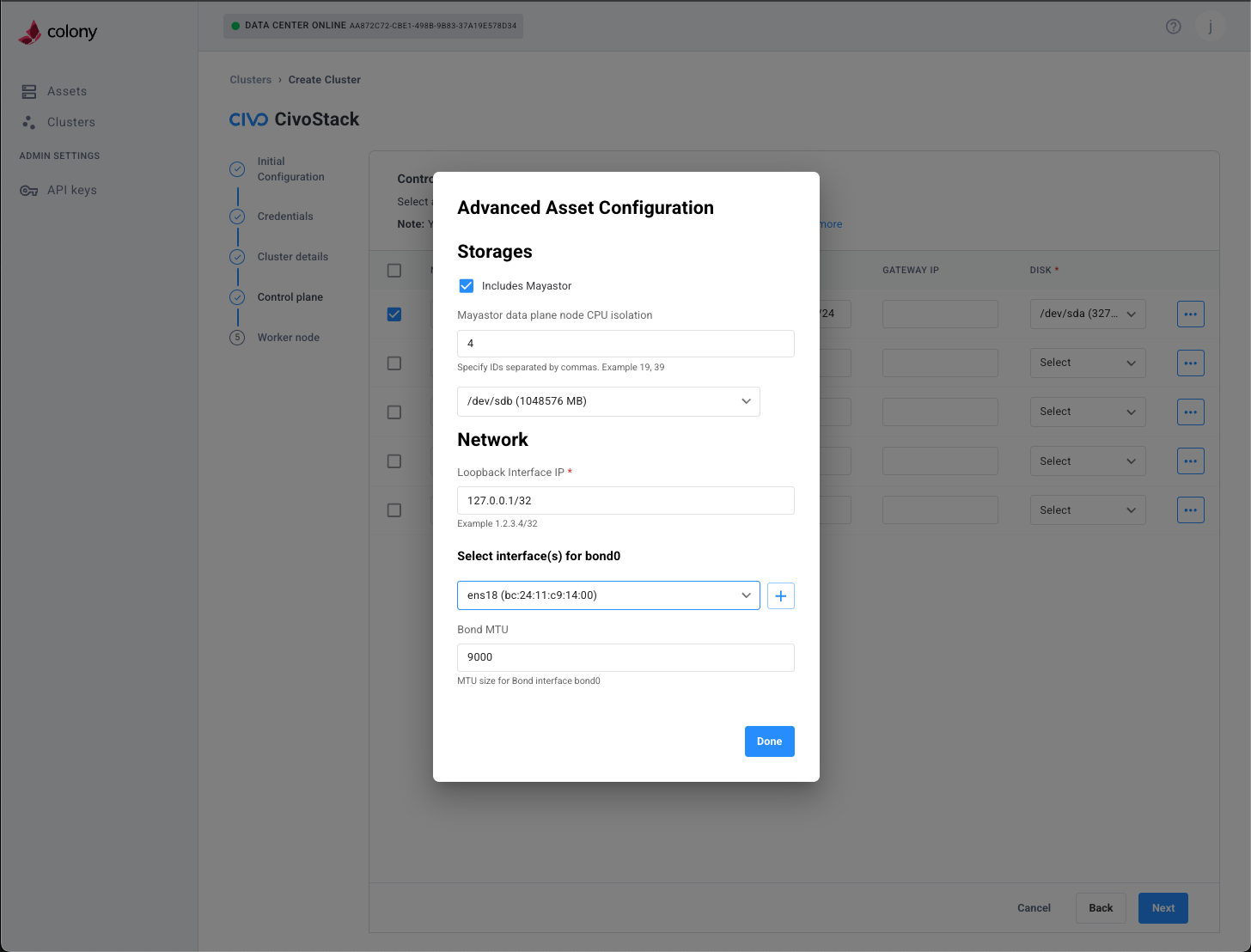Click the 'more' link in the note
This screenshot has width=1251, height=952.
[829, 223]
